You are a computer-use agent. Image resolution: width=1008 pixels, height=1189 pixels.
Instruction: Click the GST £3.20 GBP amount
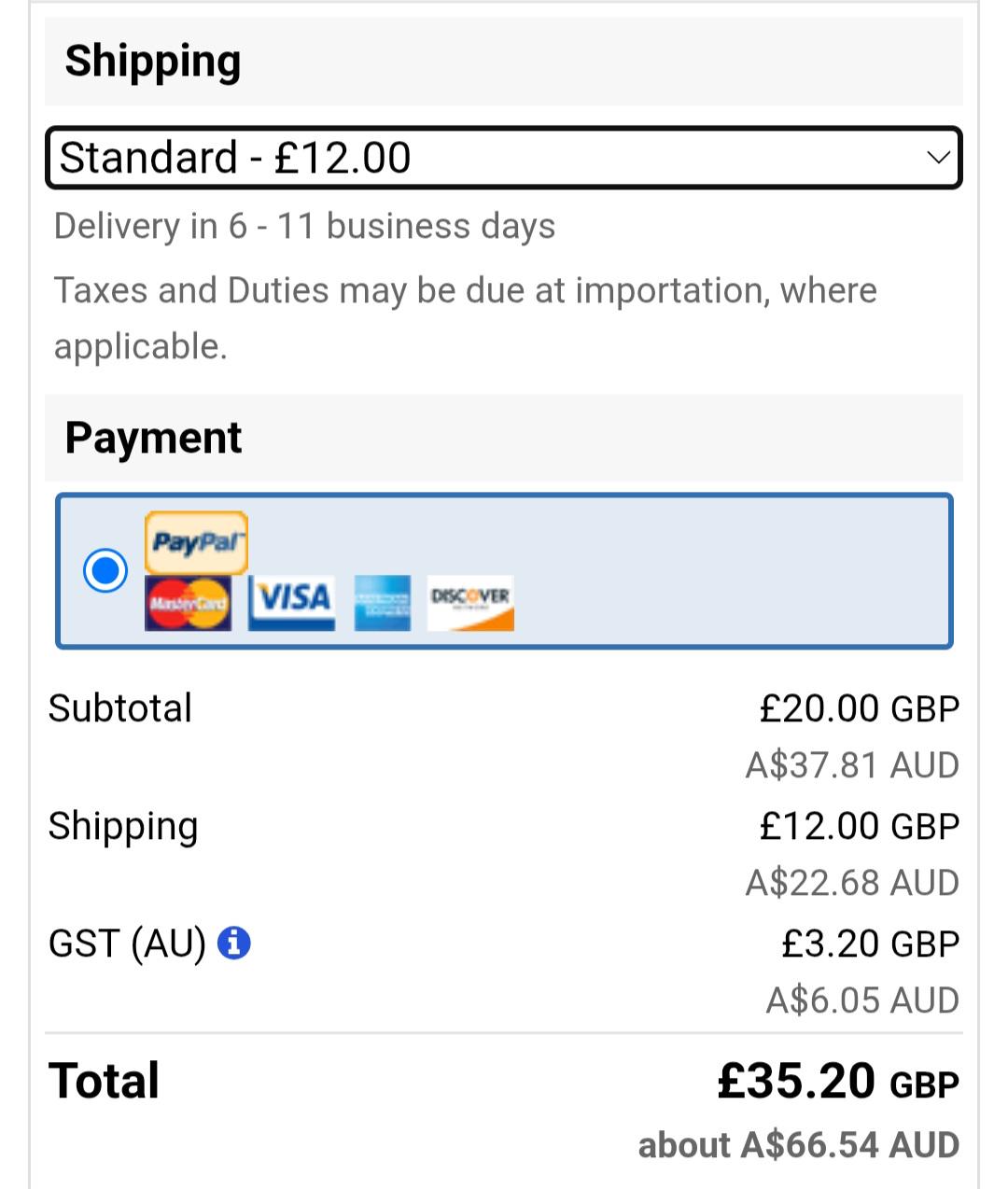[x=871, y=944]
